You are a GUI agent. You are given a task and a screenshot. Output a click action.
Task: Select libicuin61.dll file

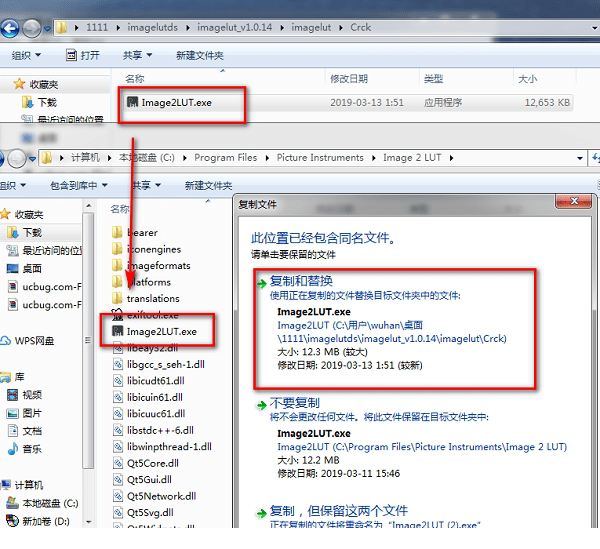[x=148, y=397]
